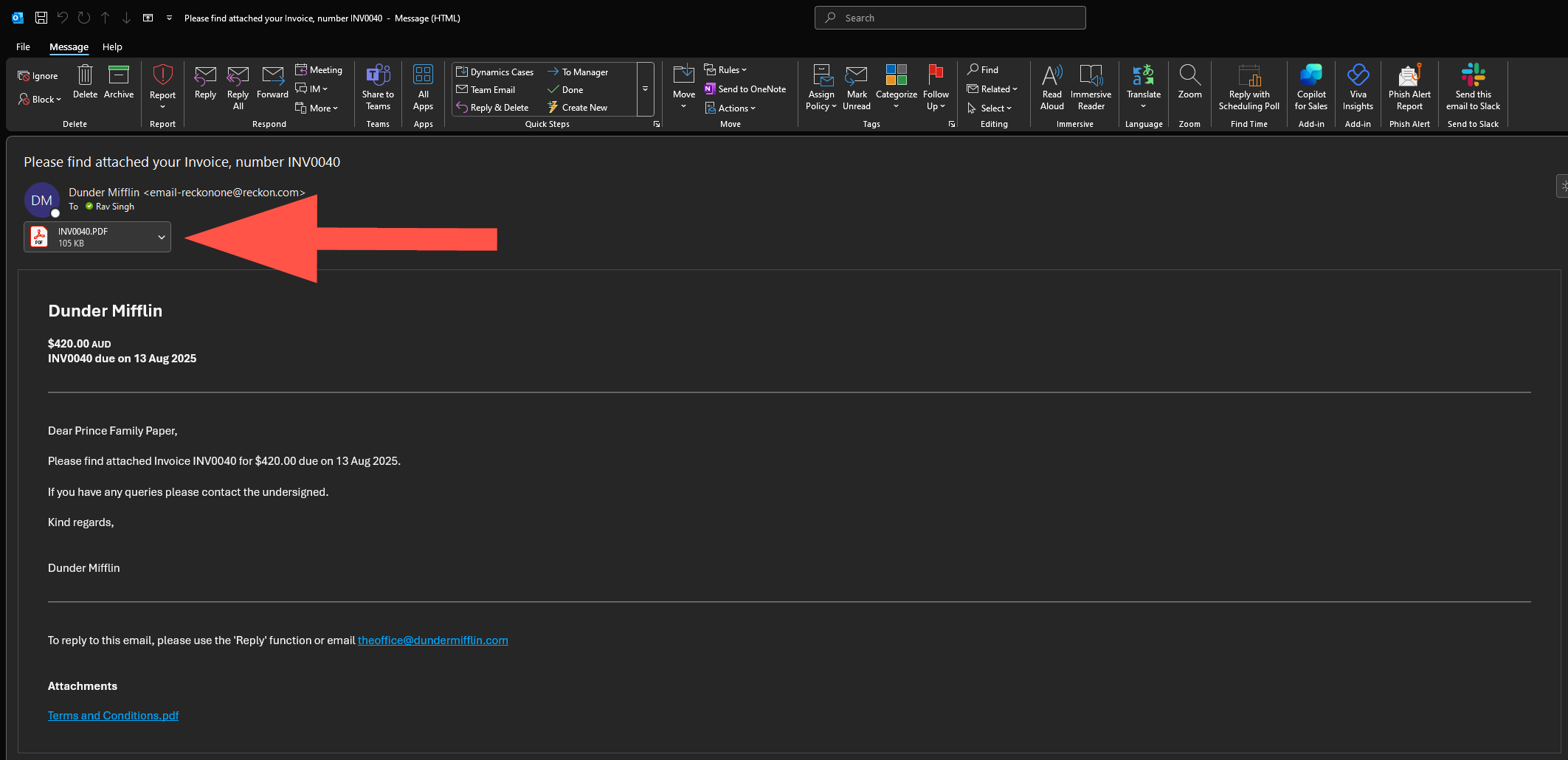This screenshot has height=760, width=1568.
Task: Run the To Manager quick step
Action: [x=578, y=72]
